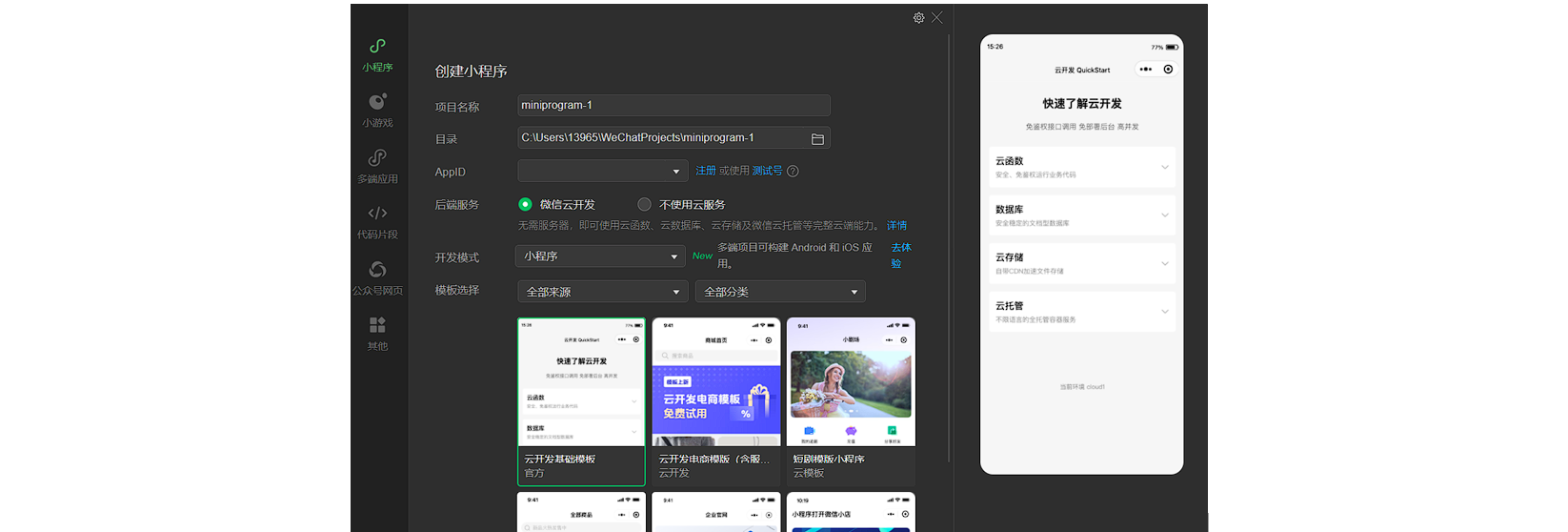Select the 云开发基础模板 template thumbnail
This screenshot has height=532, width=1568.
point(581,401)
